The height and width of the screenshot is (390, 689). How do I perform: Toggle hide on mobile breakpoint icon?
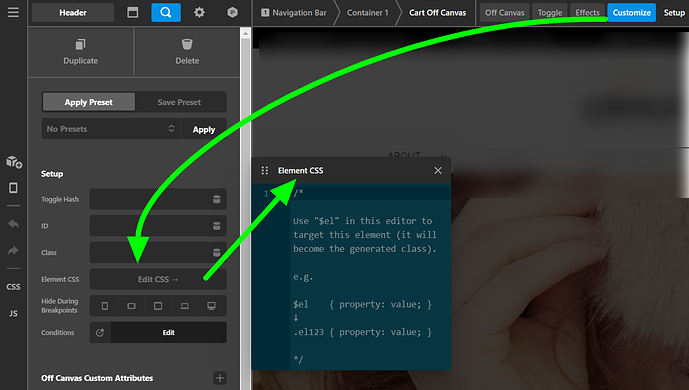click(105, 306)
